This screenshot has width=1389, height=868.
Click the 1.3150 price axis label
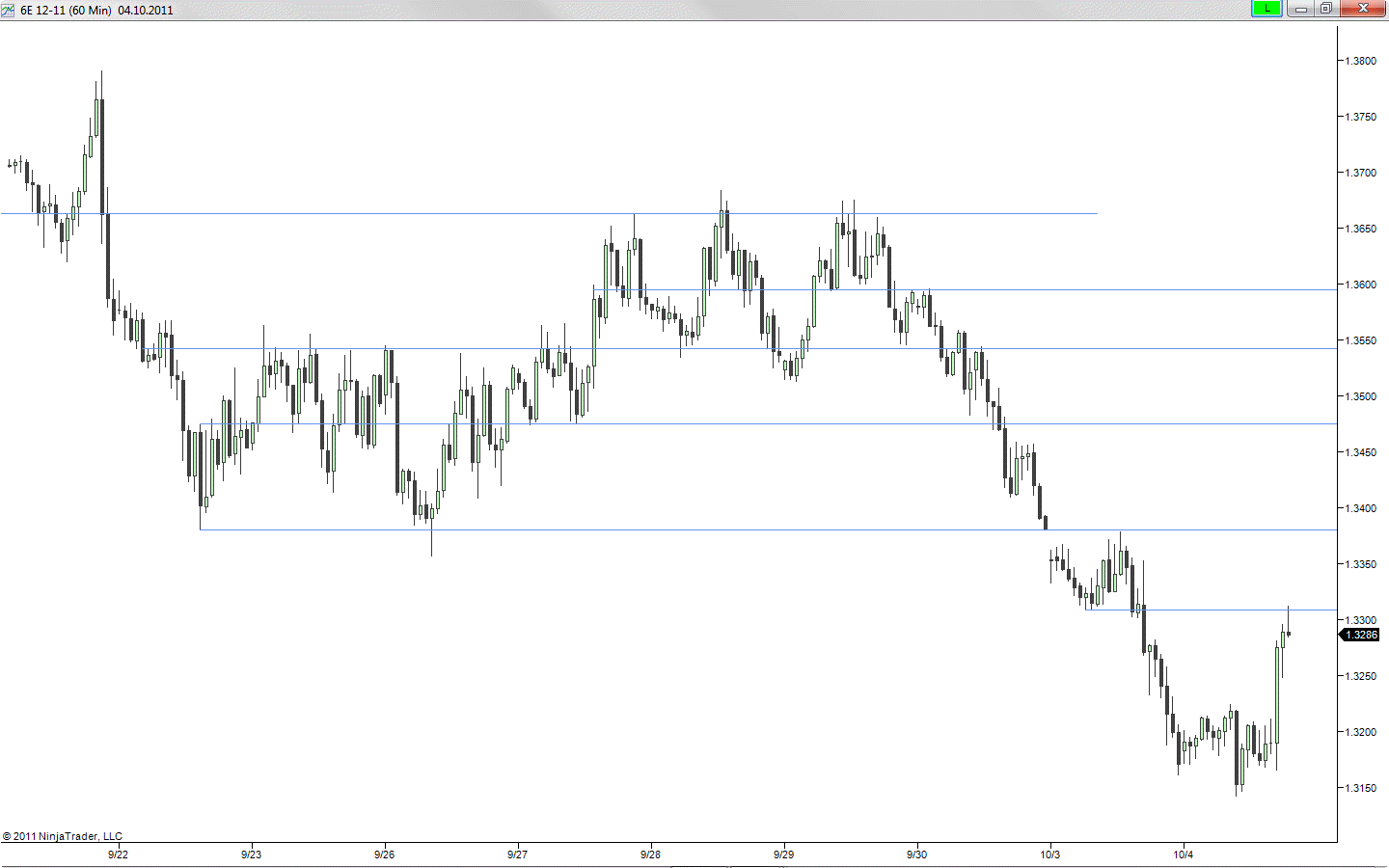pyautogui.click(x=1361, y=788)
